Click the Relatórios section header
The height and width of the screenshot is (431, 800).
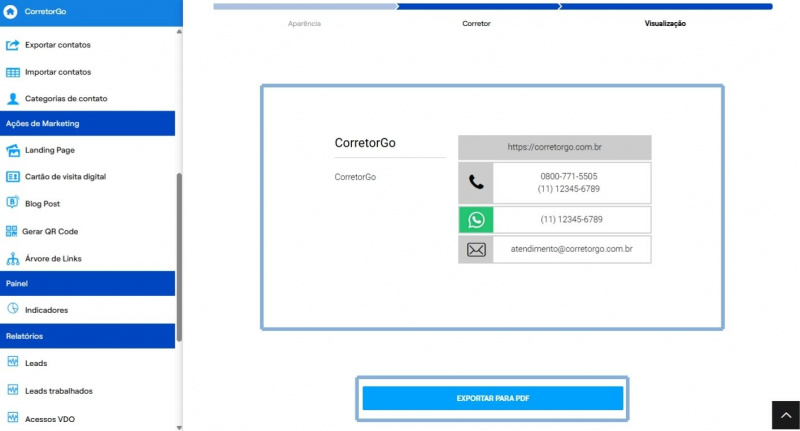point(87,336)
